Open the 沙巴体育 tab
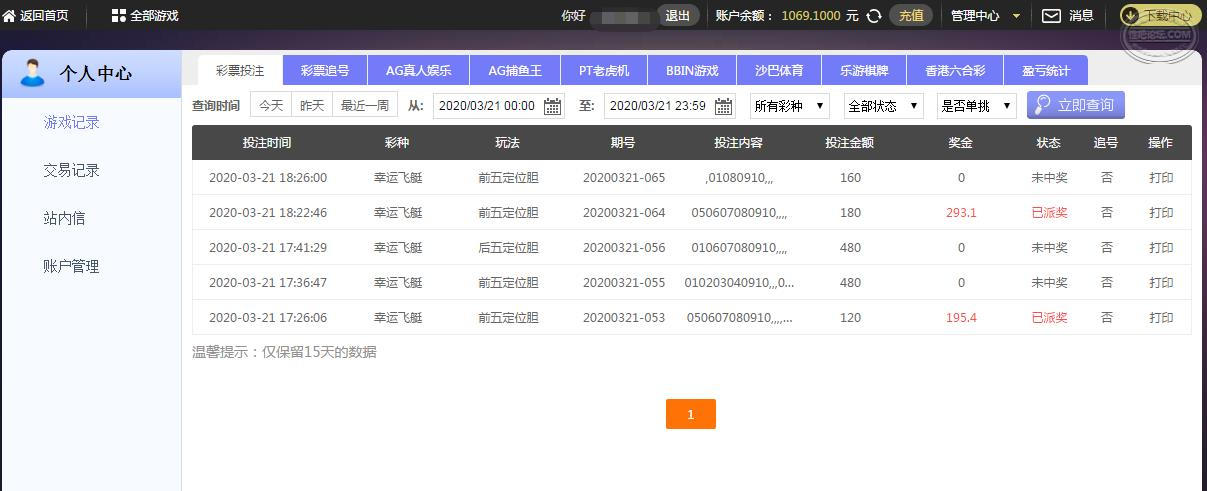 click(779, 71)
